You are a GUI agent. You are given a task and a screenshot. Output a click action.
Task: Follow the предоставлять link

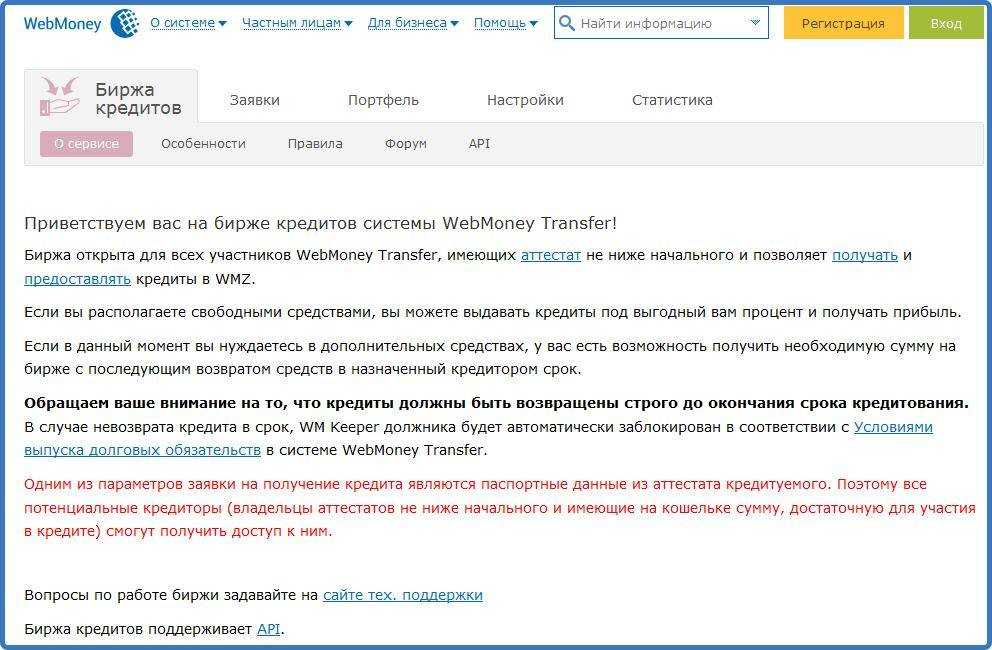(77, 279)
